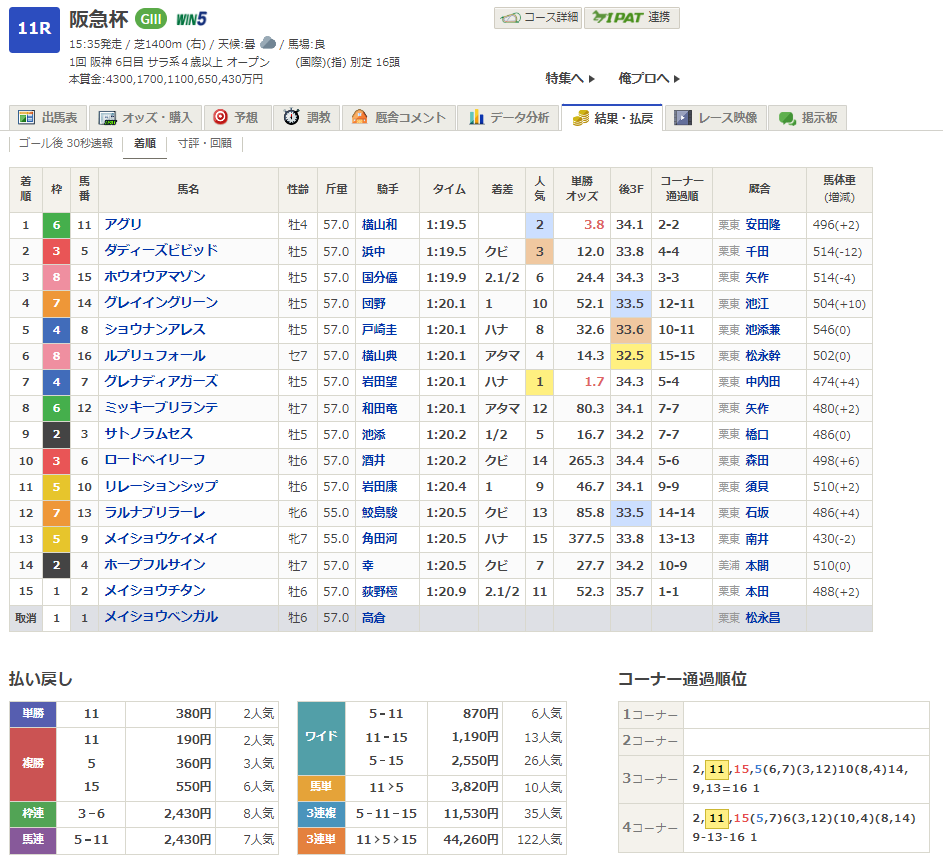This screenshot has height=863, width=943.
Task: Click the speech bubble icon for 掲示板
Action: pos(787,118)
